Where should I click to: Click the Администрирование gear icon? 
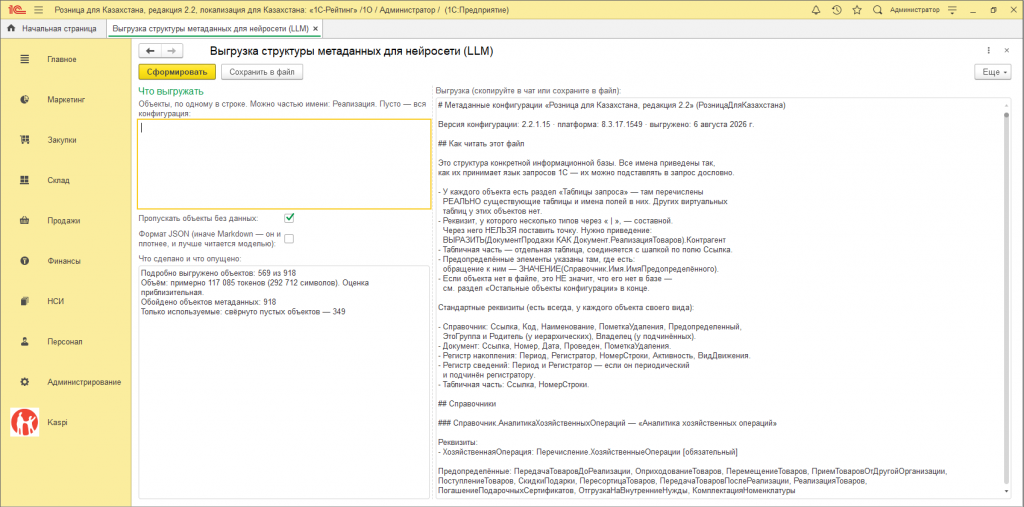pos(25,382)
